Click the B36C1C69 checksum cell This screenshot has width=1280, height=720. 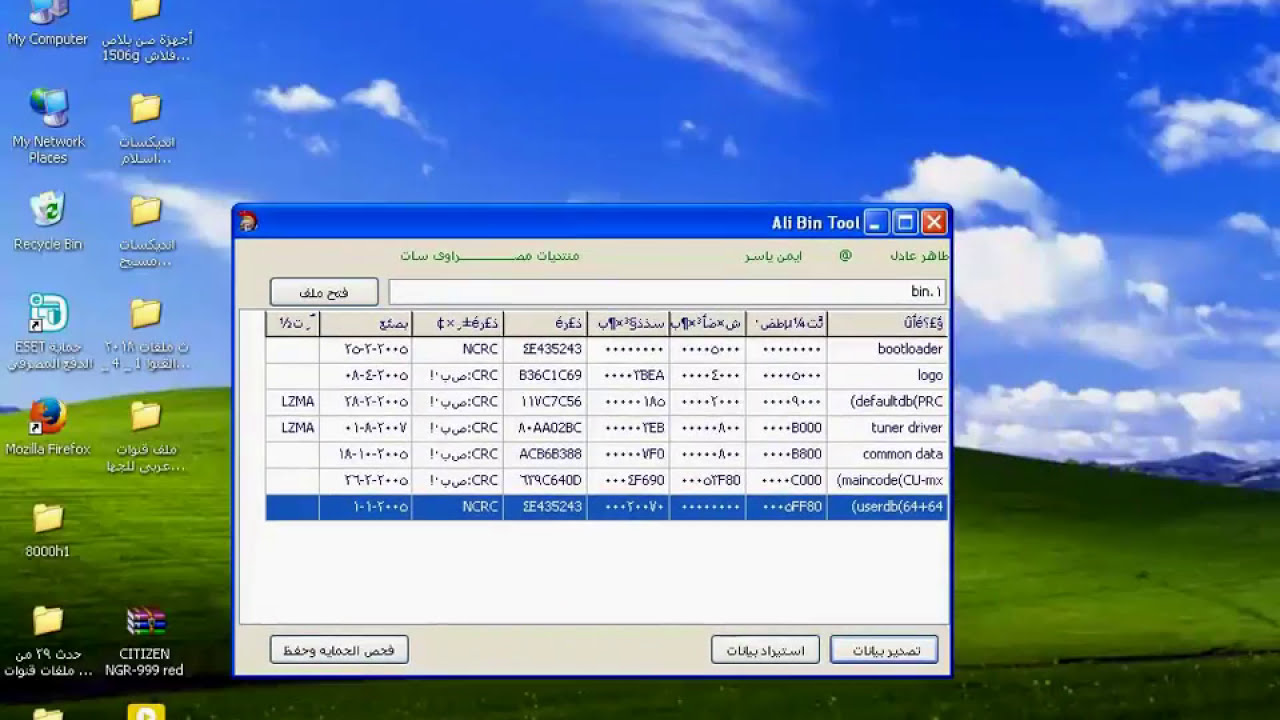[546, 375]
